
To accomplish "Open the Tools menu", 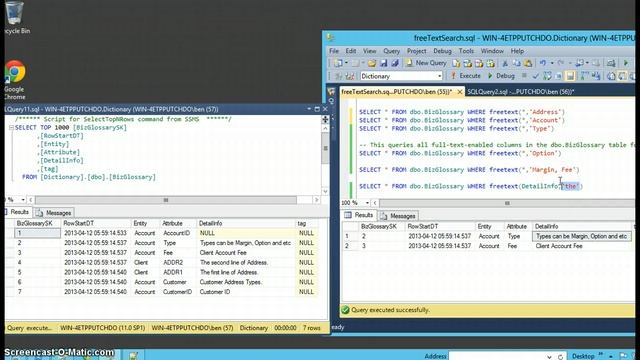I will click(466, 51).
